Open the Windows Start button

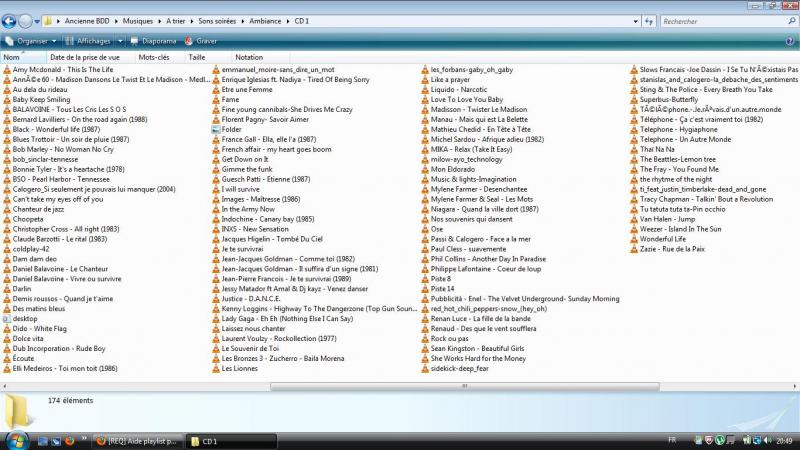tap(17, 440)
